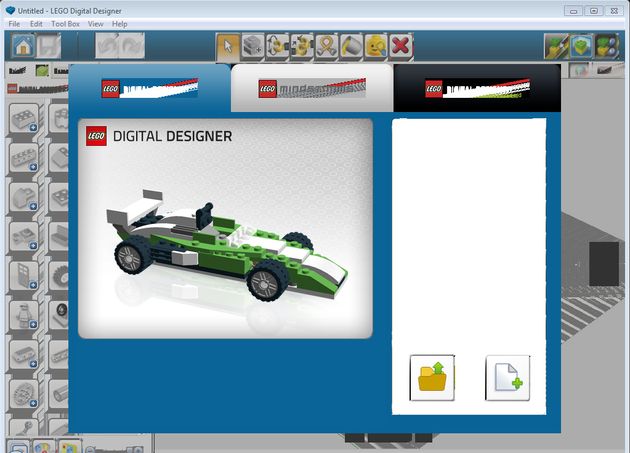Viewport: 630px width, 453px height.
Task: Click the green brick filter icon
Action: pyautogui.click(x=42, y=71)
